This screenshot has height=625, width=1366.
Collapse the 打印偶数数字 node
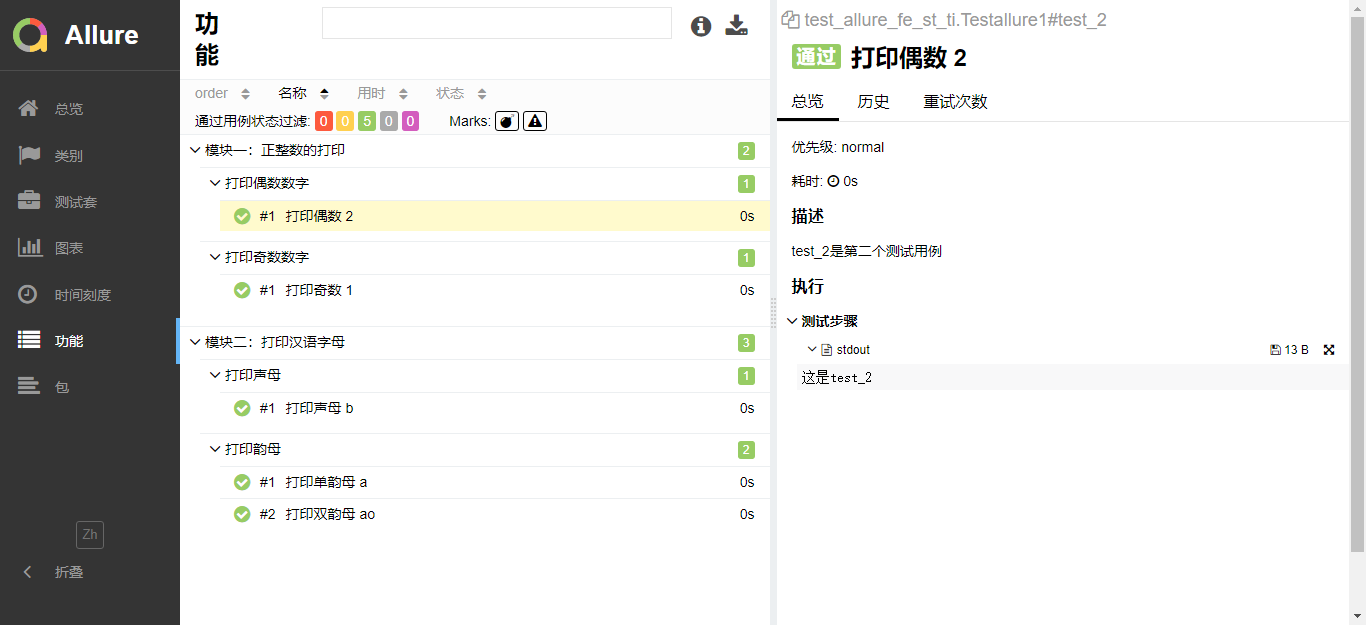pyautogui.click(x=214, y=183)
